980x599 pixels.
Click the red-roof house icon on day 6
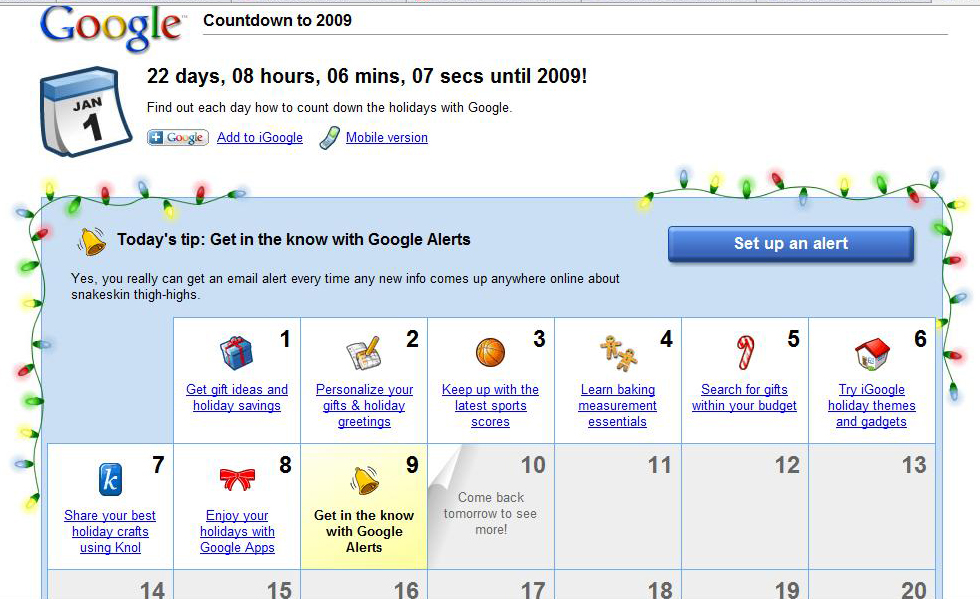coord(872,354)
